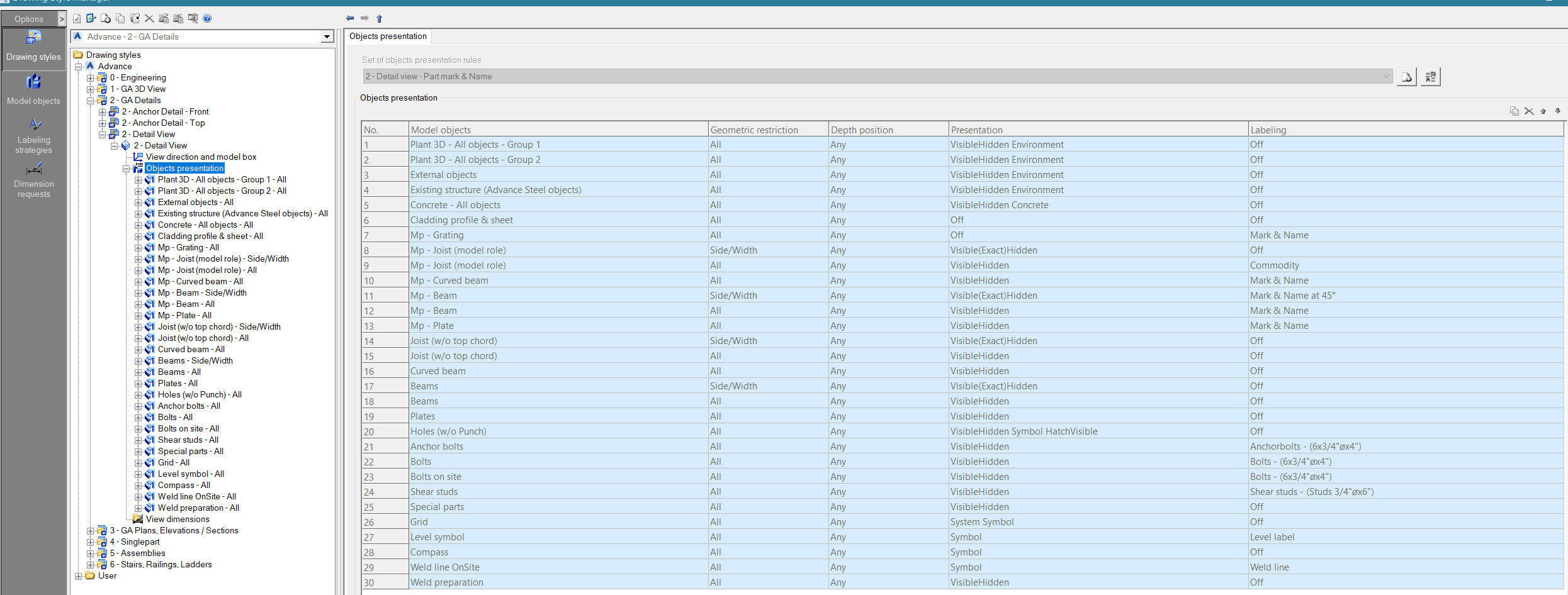Click the rename rules set button
1568x595 pixels.
[1430, 77]
